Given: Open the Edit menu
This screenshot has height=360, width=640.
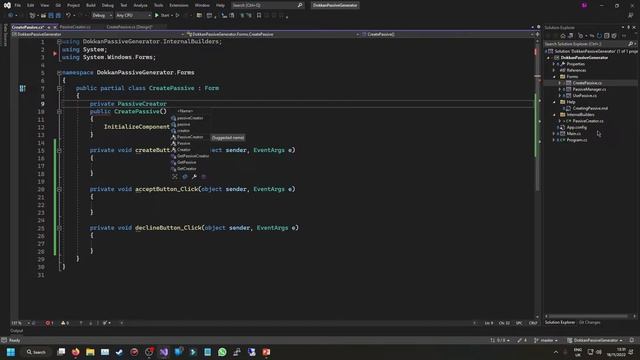Looking at the screenshot, I should point(31,5).
